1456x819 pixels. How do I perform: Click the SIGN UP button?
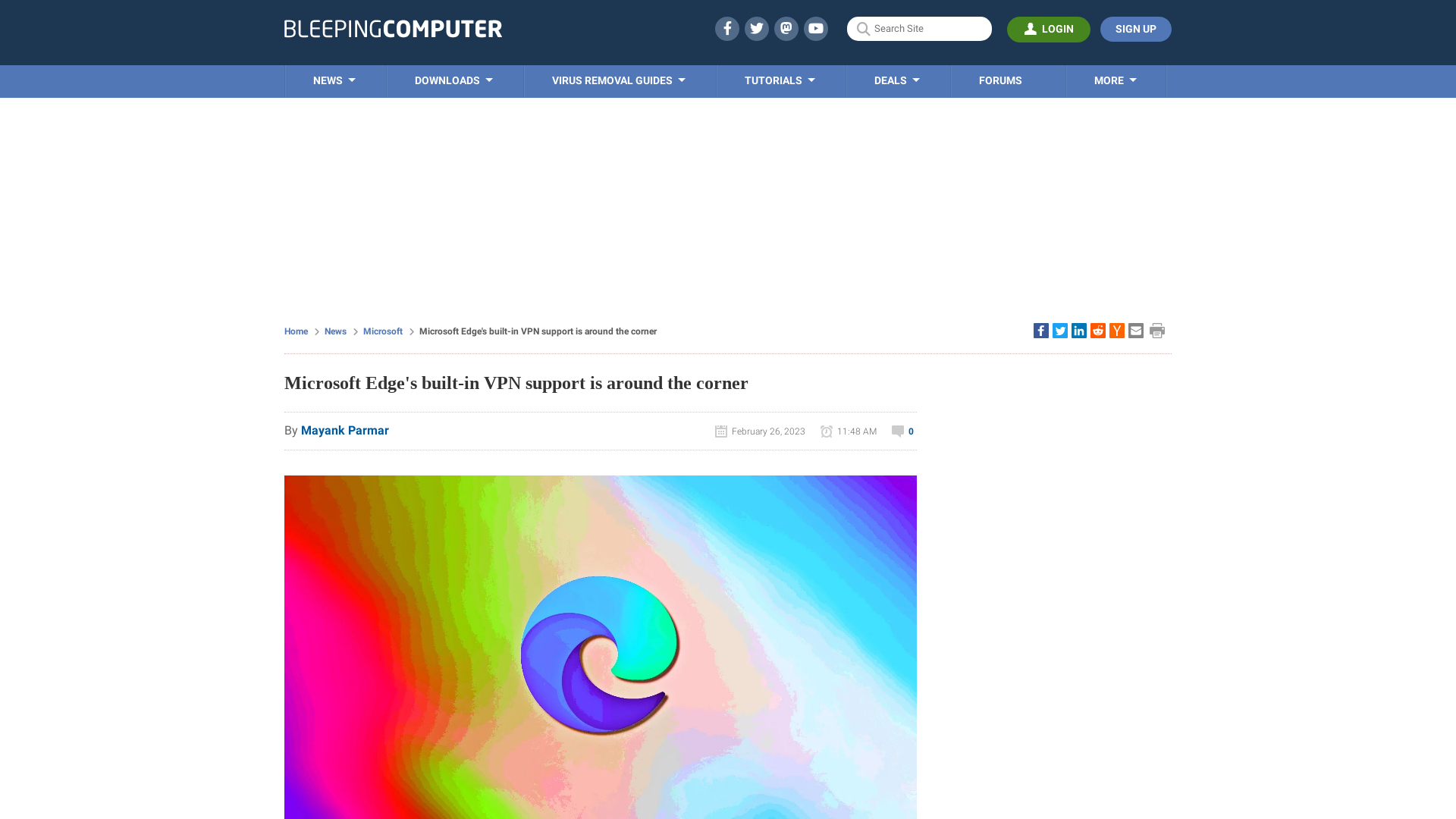point(1136,29)
